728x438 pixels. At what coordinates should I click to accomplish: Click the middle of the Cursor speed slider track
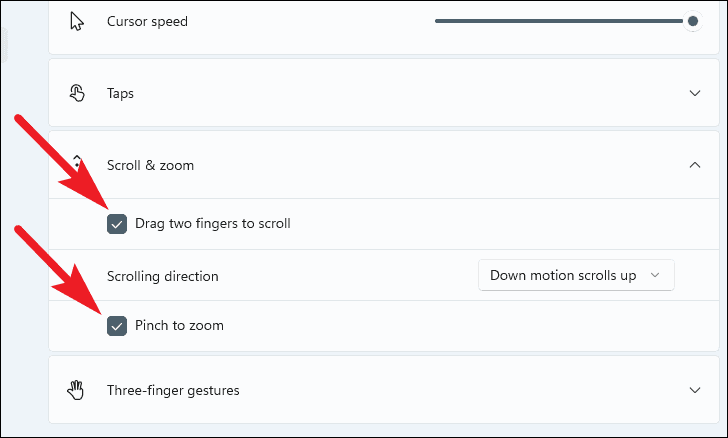point(560,21)
